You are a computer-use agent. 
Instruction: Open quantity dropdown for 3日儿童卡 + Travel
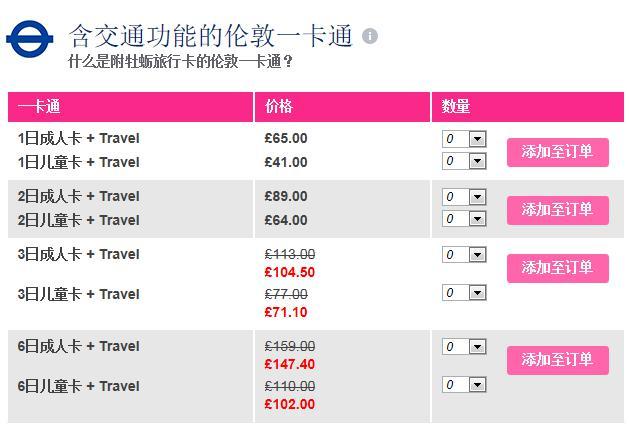point(464,293)
